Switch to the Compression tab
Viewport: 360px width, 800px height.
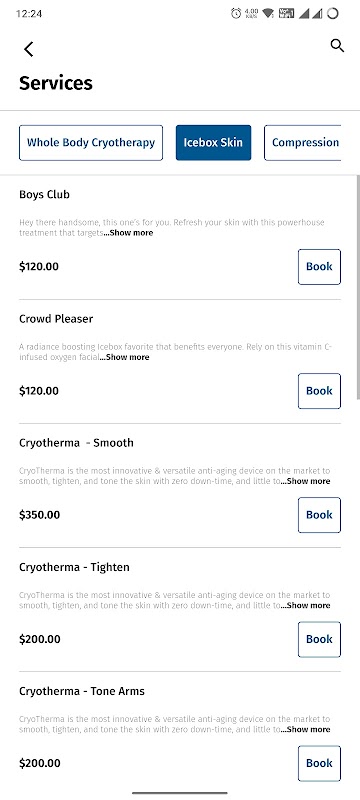302,143
